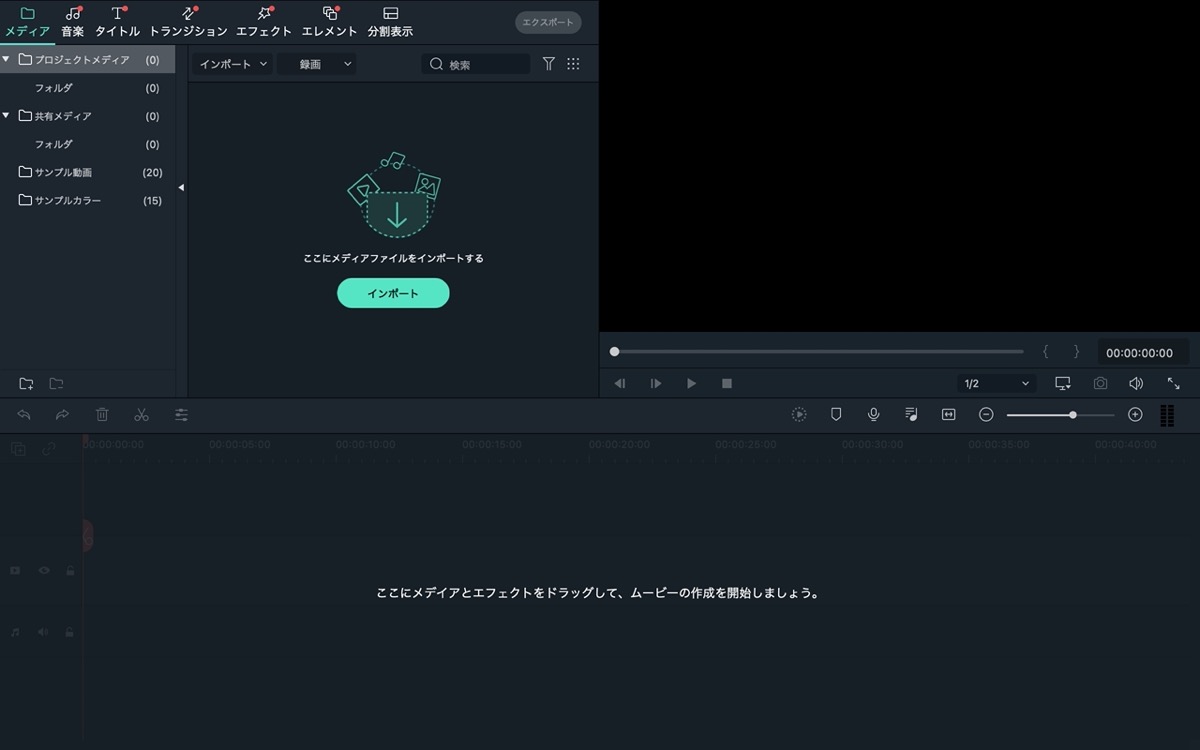The image size is (1200, 750).
Task: Enter fullscreen preview
Action: pyautogui.click(x=1173, y=383)
